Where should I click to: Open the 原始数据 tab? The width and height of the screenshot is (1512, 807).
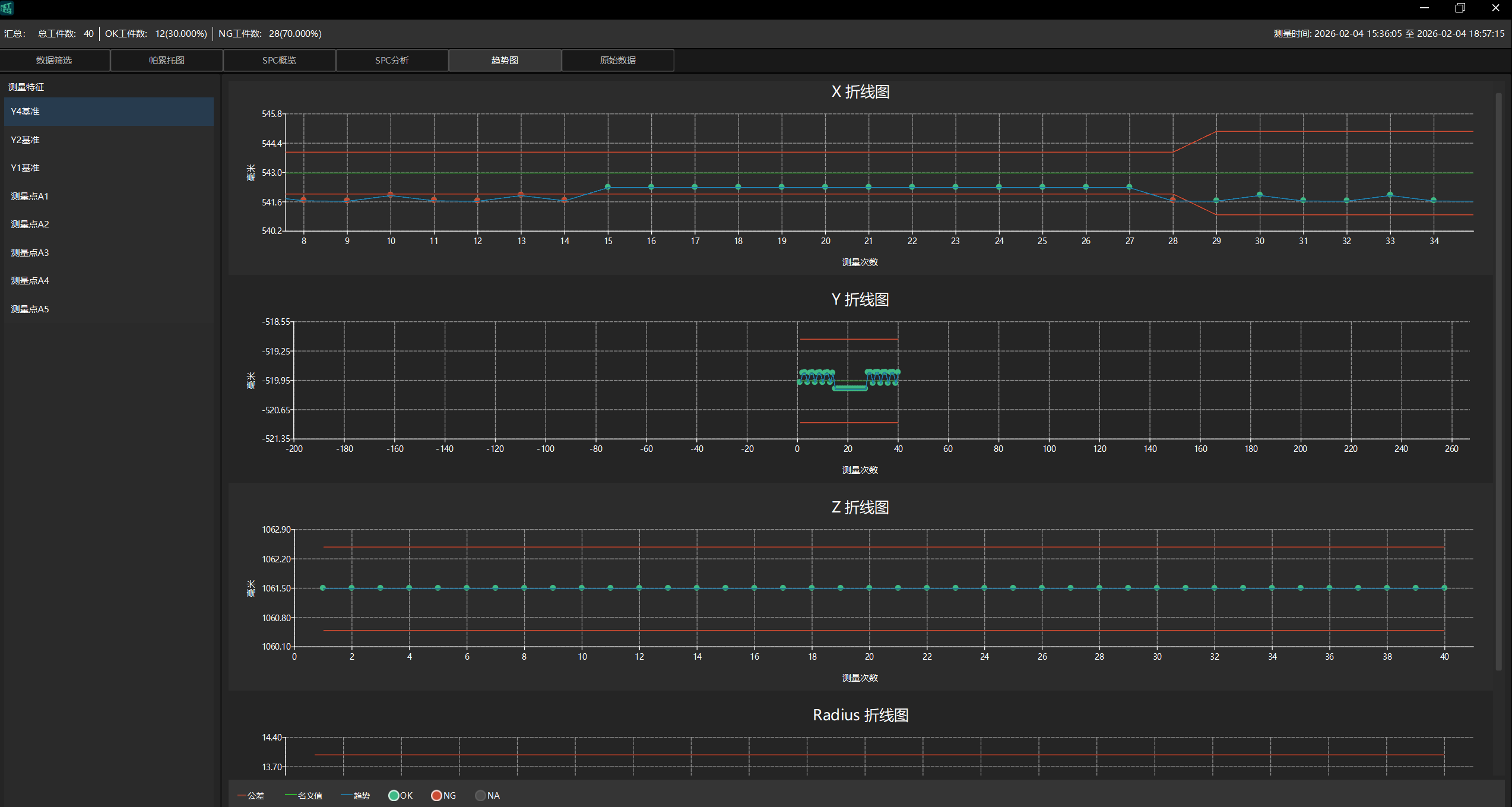(x=617, y=61)
